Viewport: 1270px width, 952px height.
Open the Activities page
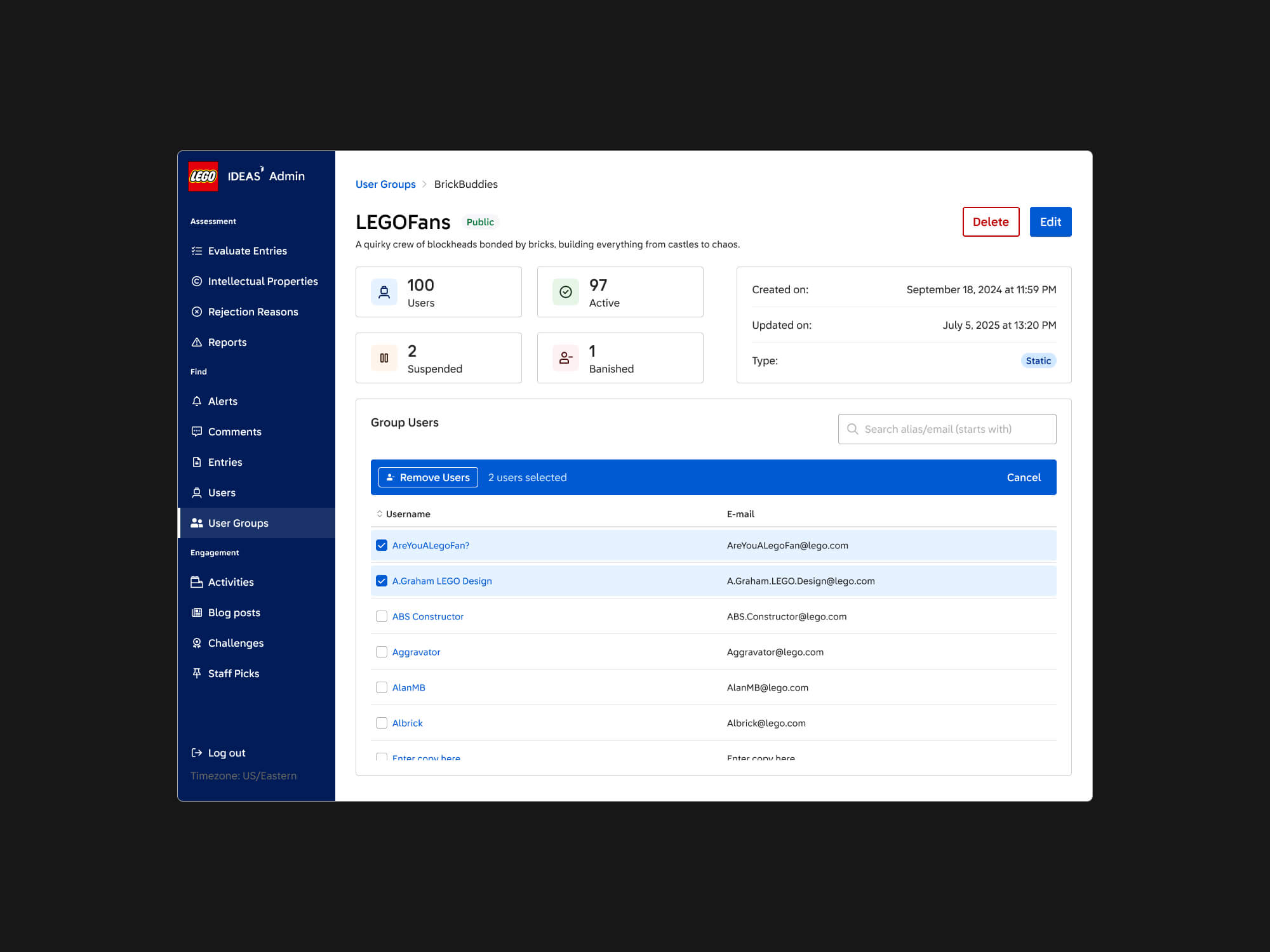pos(257,582)
